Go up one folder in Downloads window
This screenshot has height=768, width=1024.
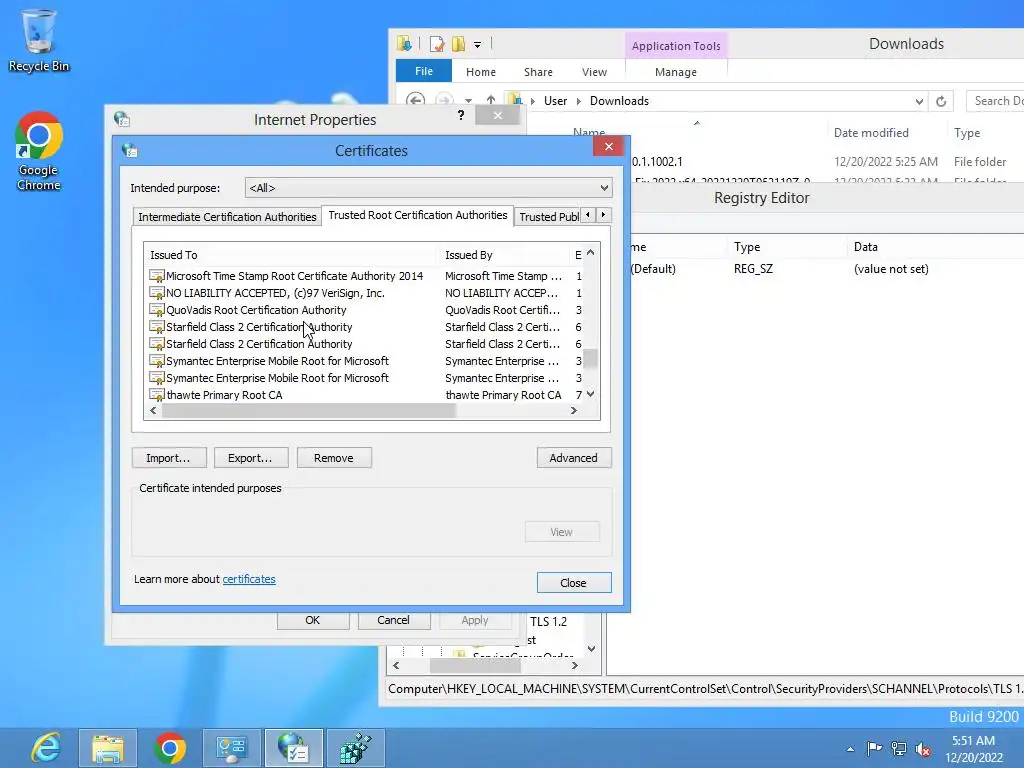[490, 100]
